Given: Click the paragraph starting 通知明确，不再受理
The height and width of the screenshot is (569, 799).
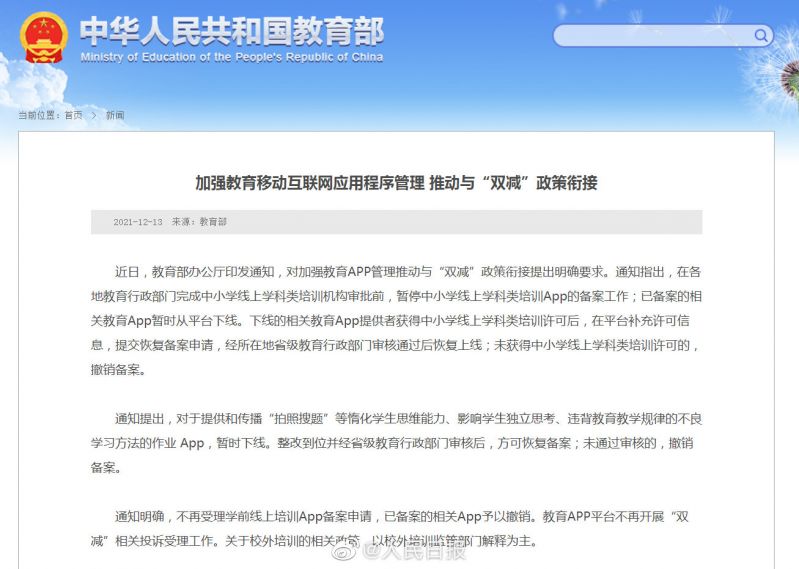Looking at the screenshot, I should click(x=390, y=529).
